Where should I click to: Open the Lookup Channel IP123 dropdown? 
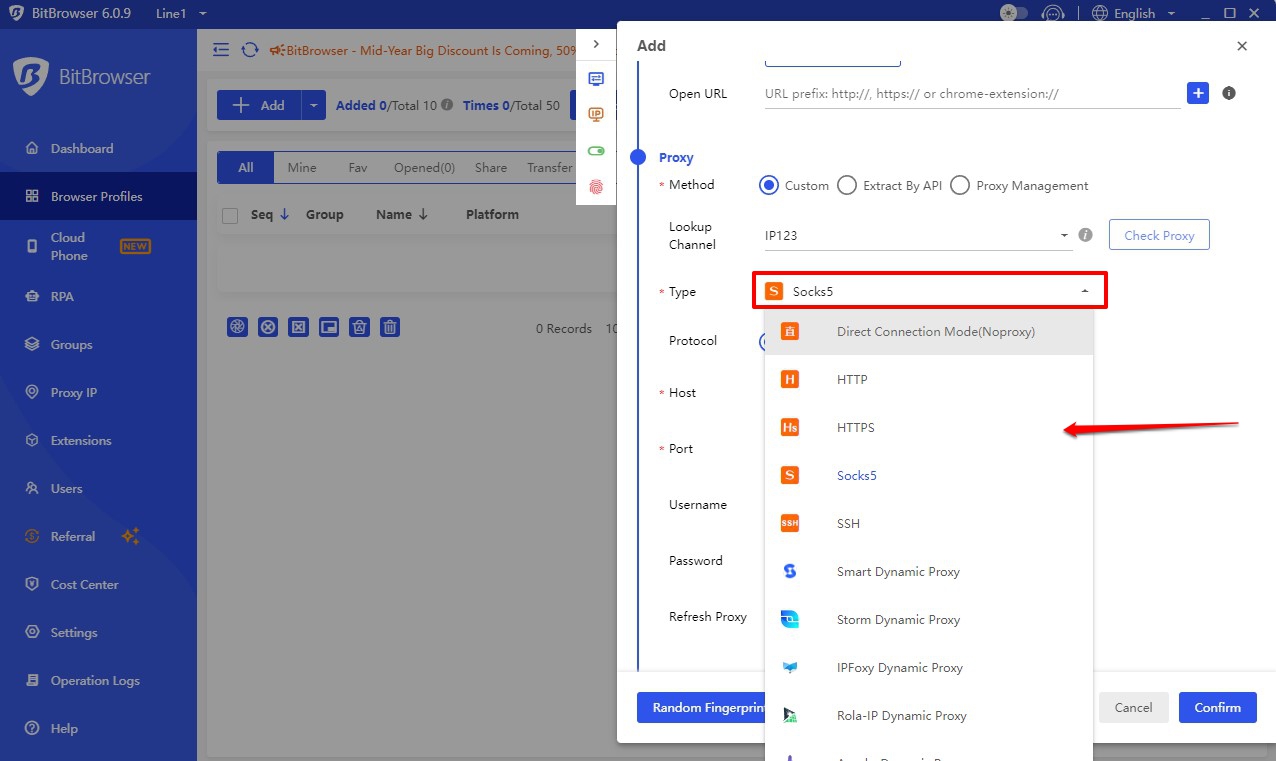coord(917,236)
